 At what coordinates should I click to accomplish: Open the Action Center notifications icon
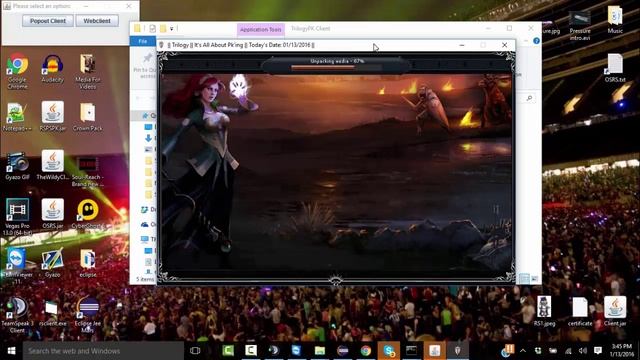click(598, 351)
